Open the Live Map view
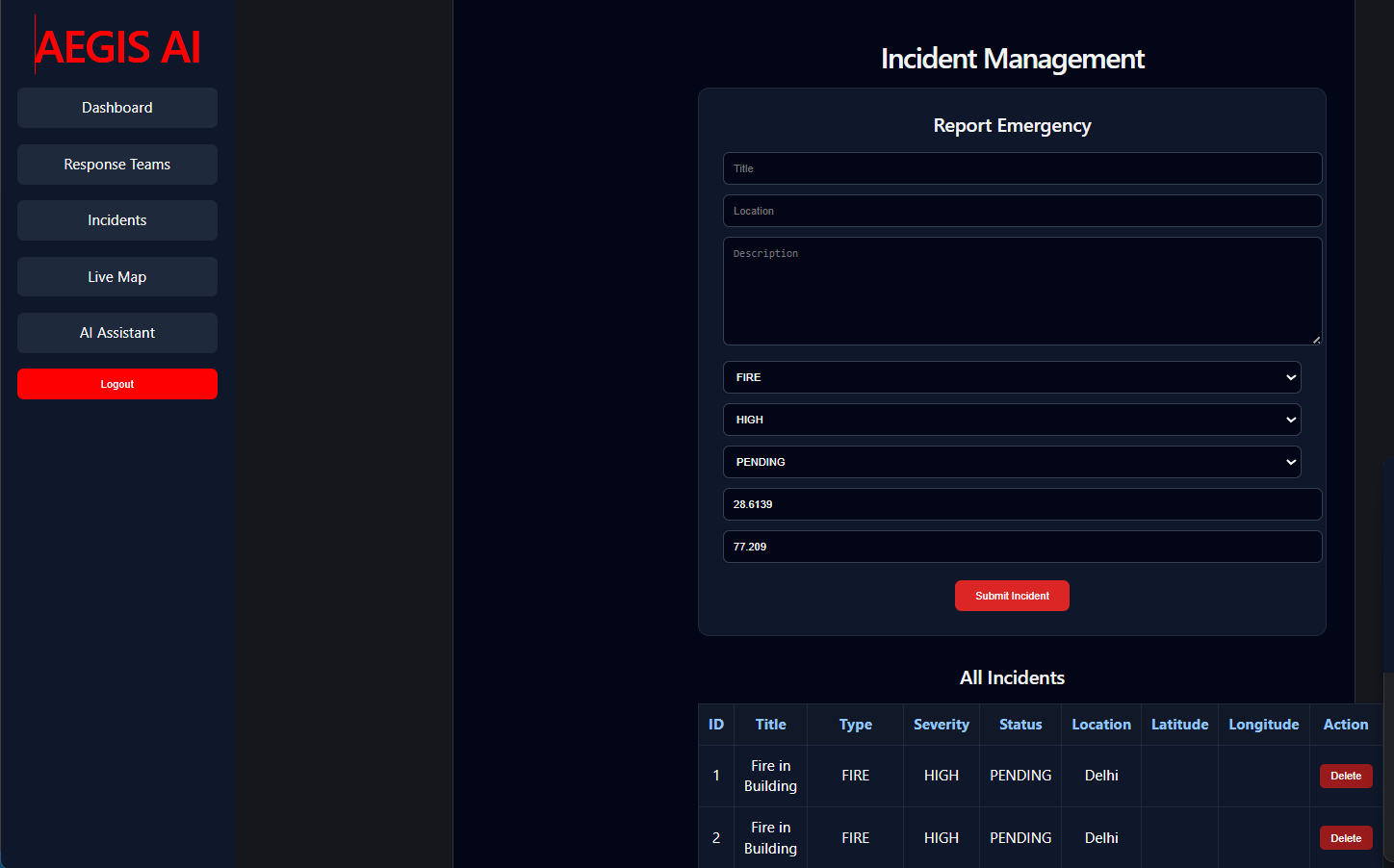 click(117, 277)
